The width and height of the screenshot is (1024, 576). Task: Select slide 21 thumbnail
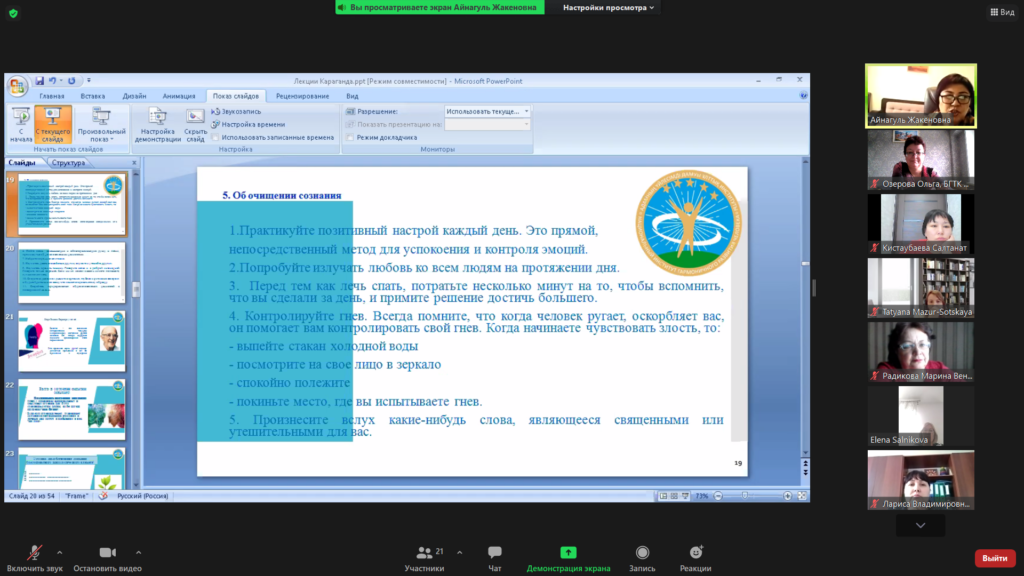pyautogui.click(x=72, y=341)
